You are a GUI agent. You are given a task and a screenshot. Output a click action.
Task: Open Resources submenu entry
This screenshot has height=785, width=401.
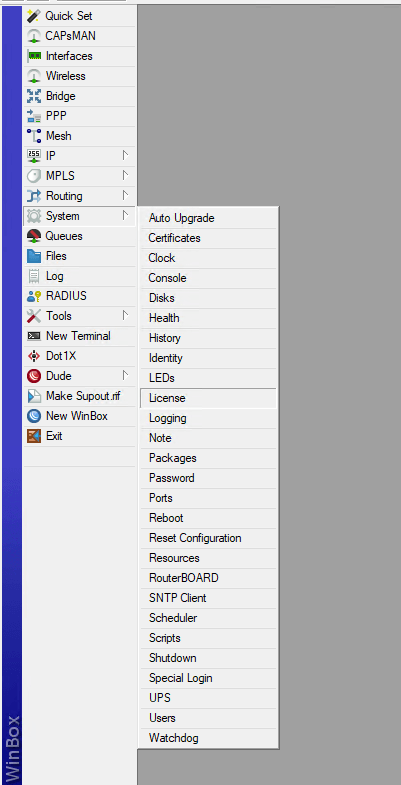click(x=208, y=559)
